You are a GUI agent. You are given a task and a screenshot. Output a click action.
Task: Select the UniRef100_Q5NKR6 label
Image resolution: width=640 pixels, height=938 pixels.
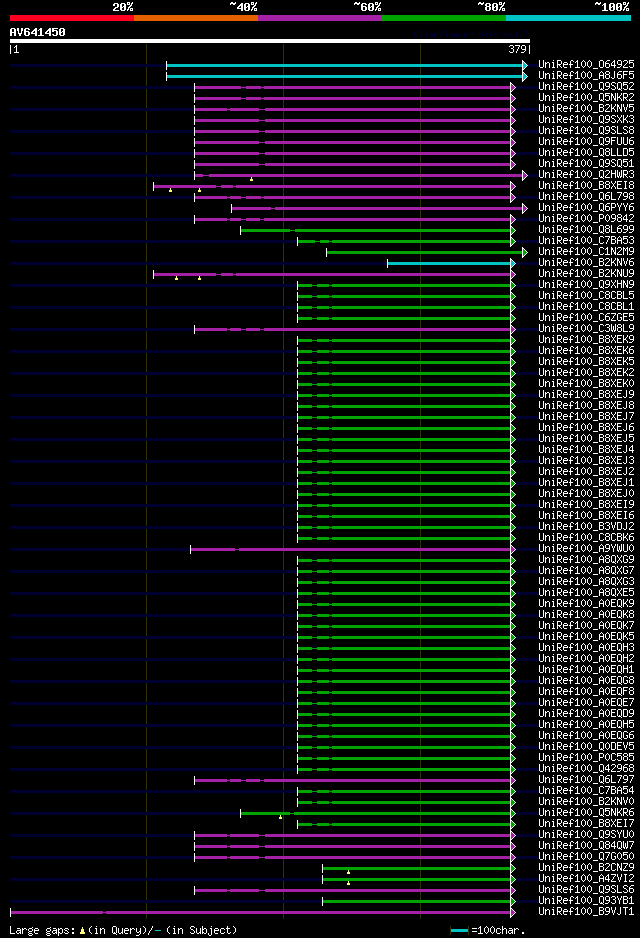pyautogui.click(x=586, y=812)
